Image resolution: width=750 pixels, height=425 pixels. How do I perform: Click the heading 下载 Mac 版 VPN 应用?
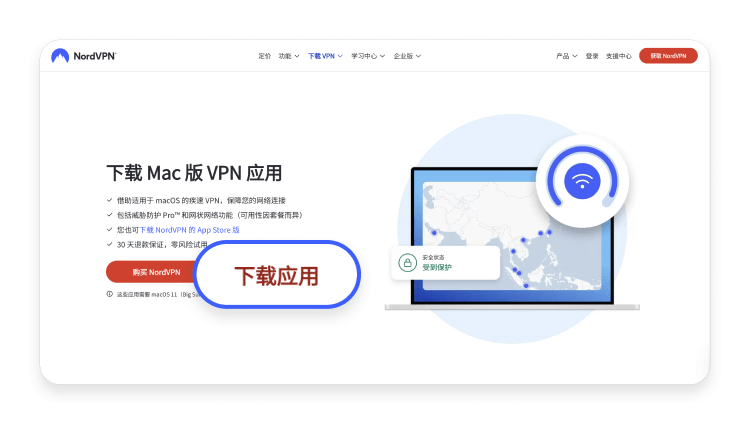tap(194, 173)
